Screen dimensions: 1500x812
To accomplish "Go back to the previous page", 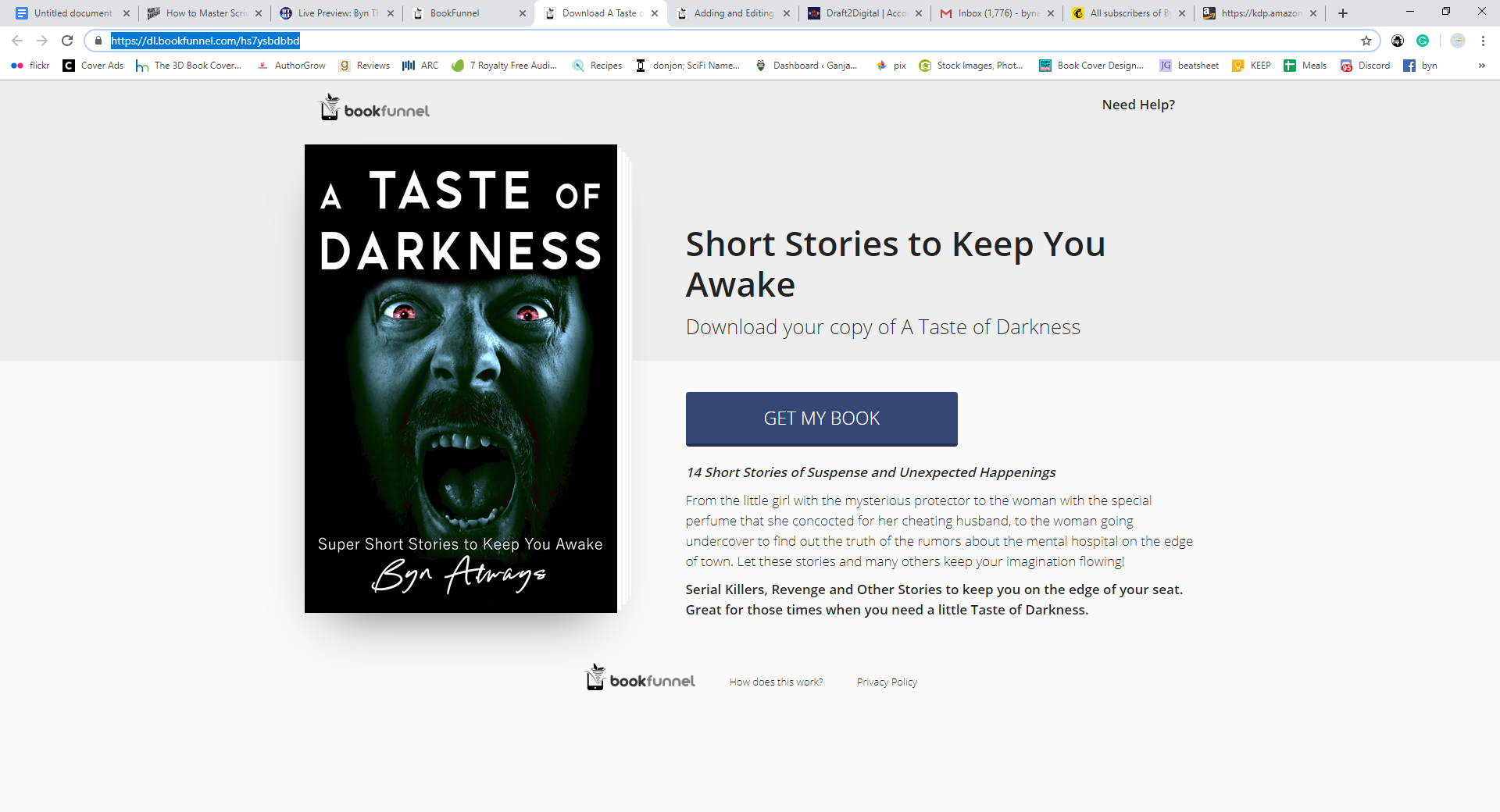I will (x=17, y=41).
